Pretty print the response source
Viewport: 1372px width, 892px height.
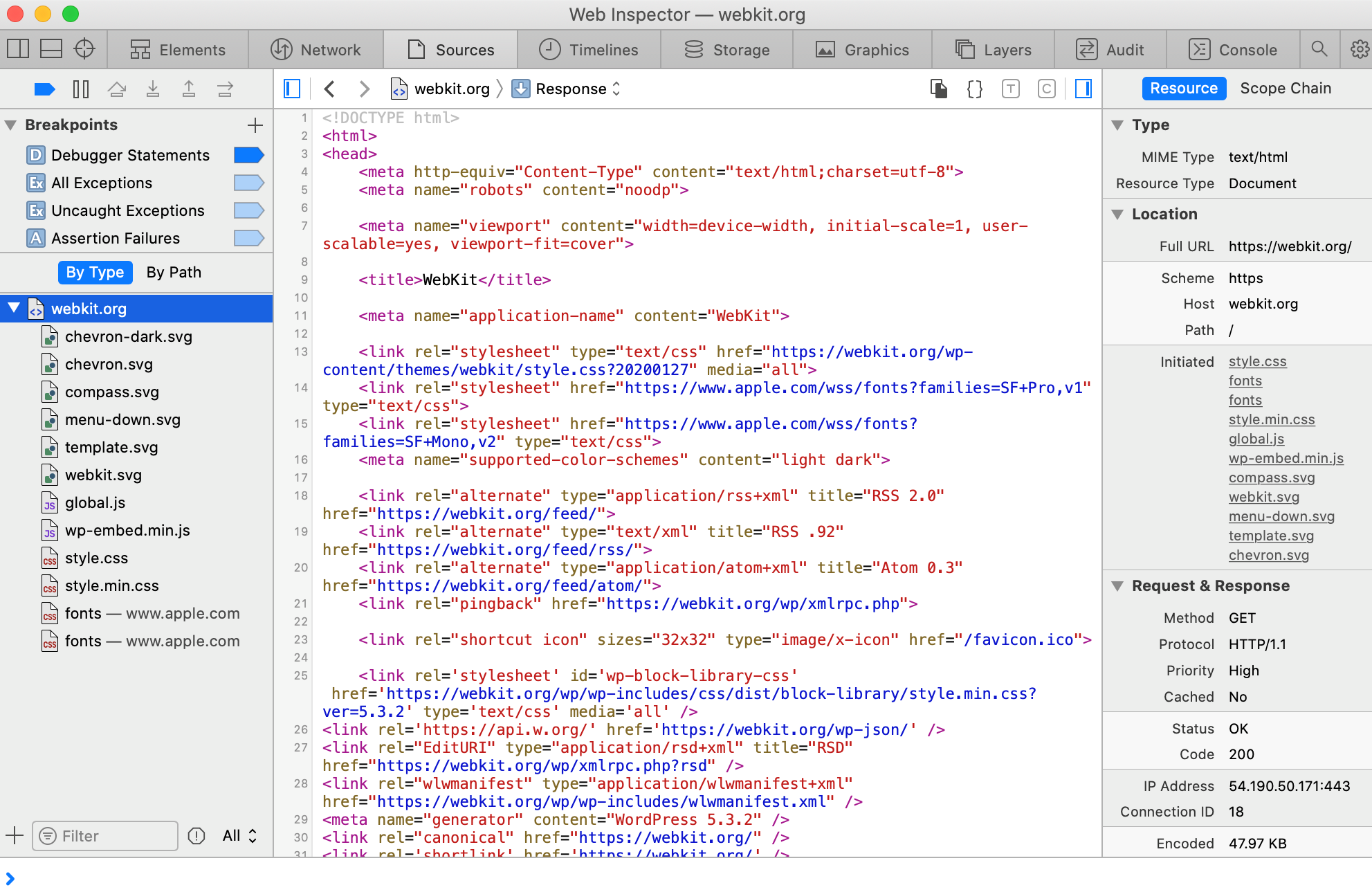pyautogui.click(x=974, y=89)
